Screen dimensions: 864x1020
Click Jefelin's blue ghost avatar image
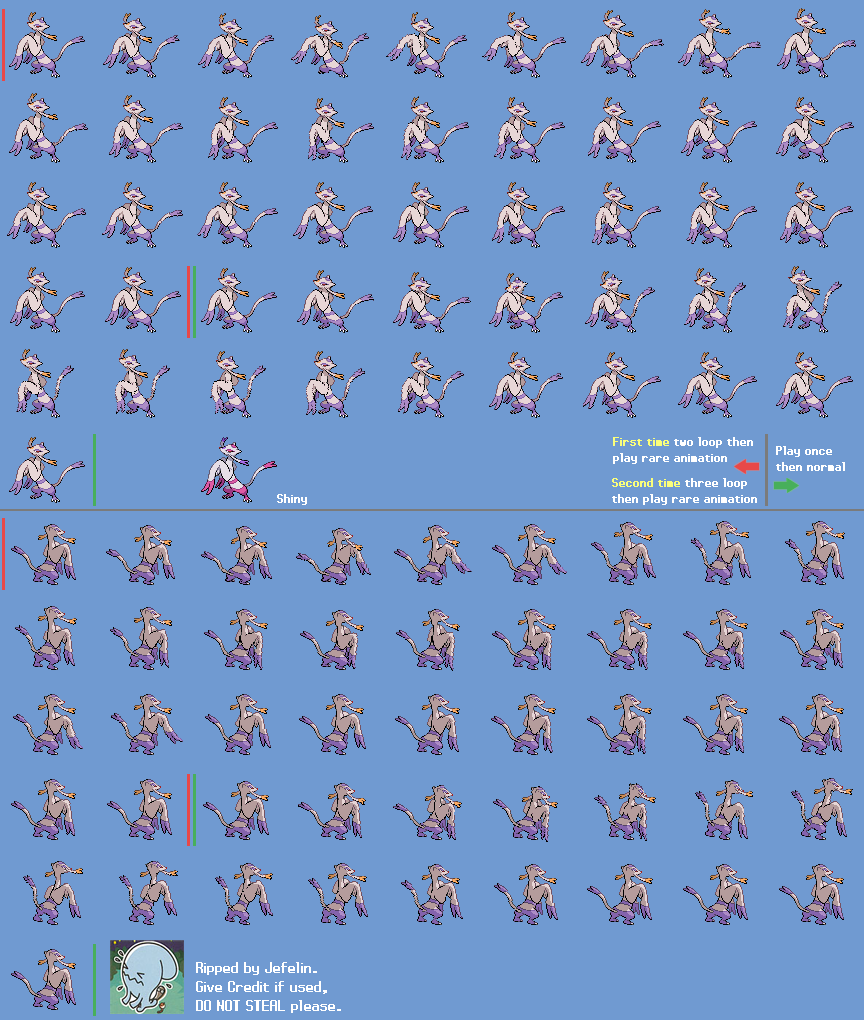147,976
